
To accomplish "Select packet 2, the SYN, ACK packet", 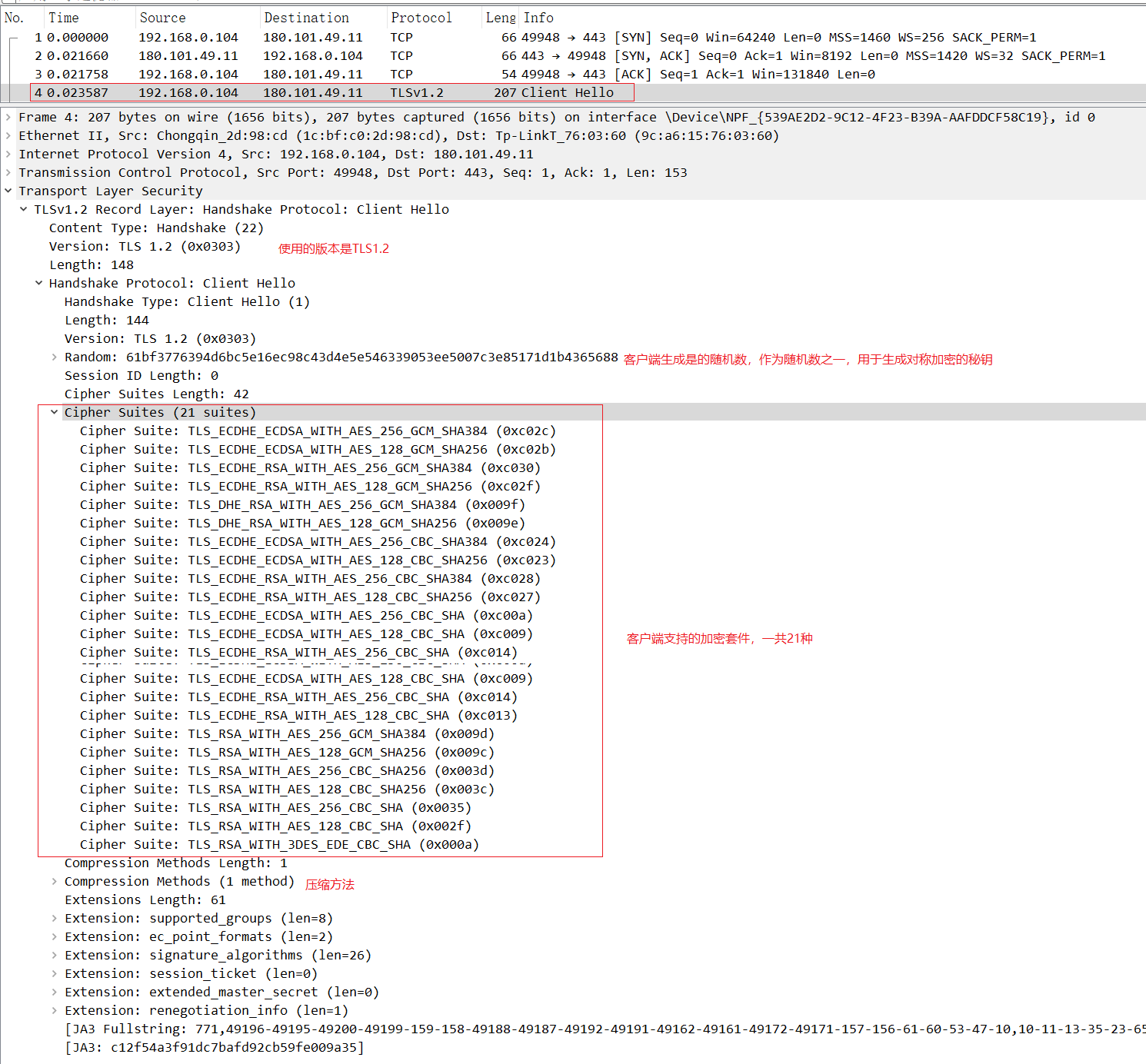I will point(573,56).
